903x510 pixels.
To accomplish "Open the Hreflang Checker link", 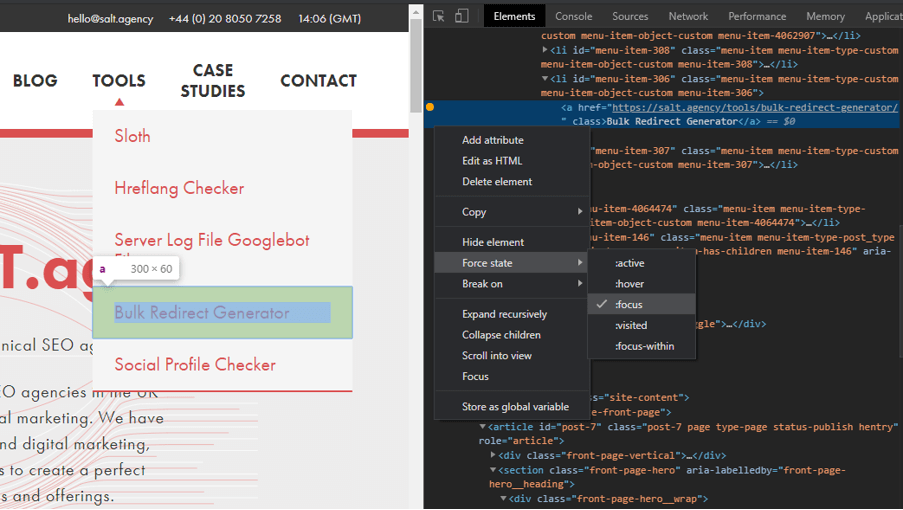I will (x=179, y=188).
